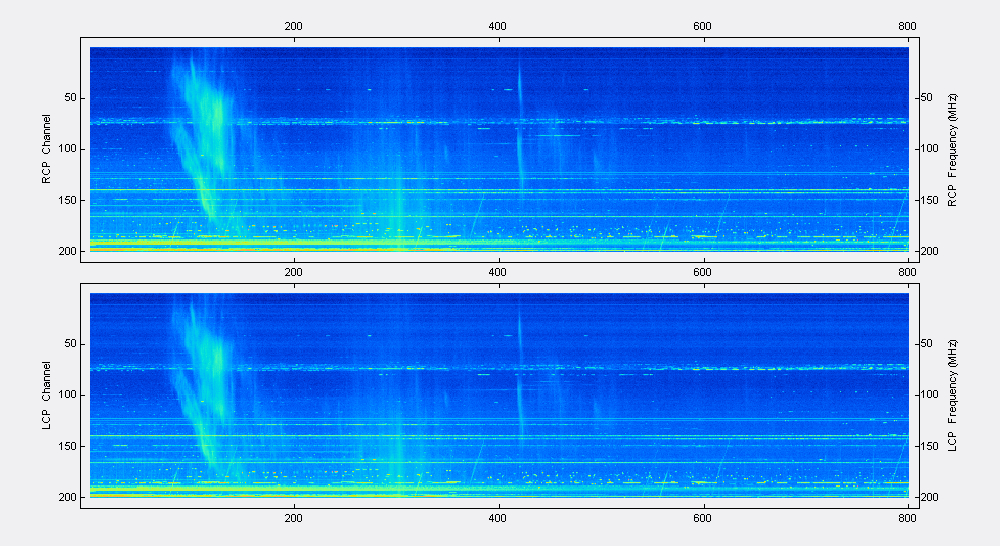Viewport: 1000px width, 546px height.
Task: Click the 100 tick on LCP Channel axis
Action: click(68, 394)
